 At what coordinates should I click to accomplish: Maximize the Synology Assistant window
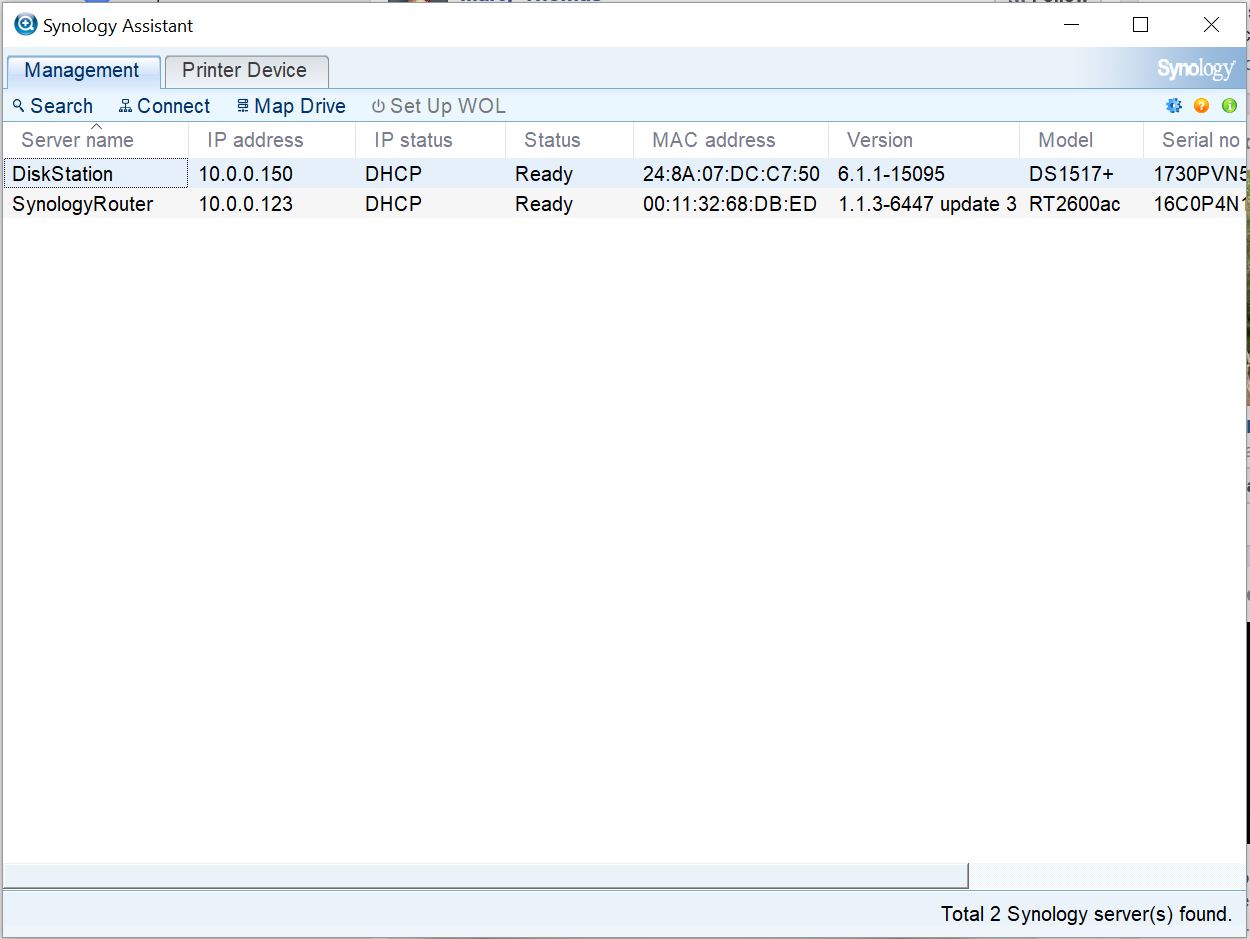1140,25
